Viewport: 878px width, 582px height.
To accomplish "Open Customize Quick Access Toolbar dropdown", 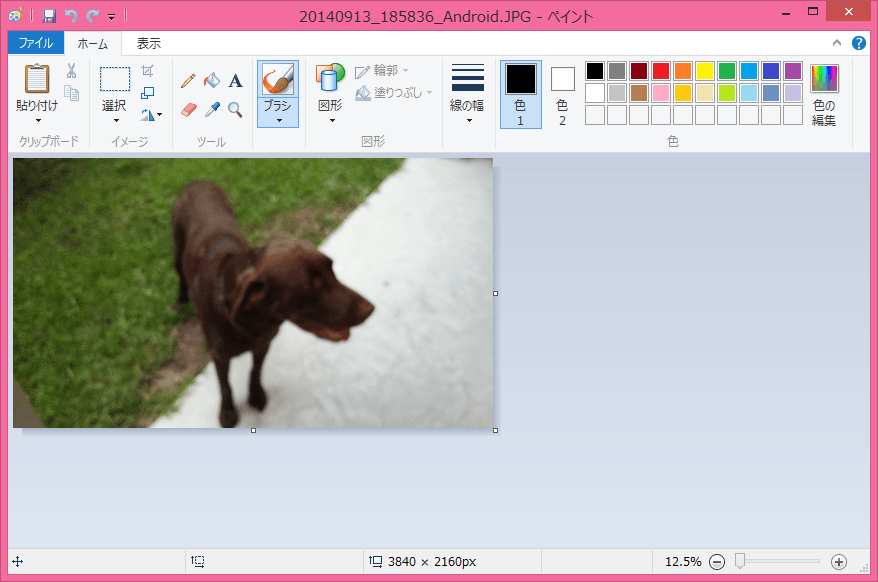I will [x=111, y=17].
